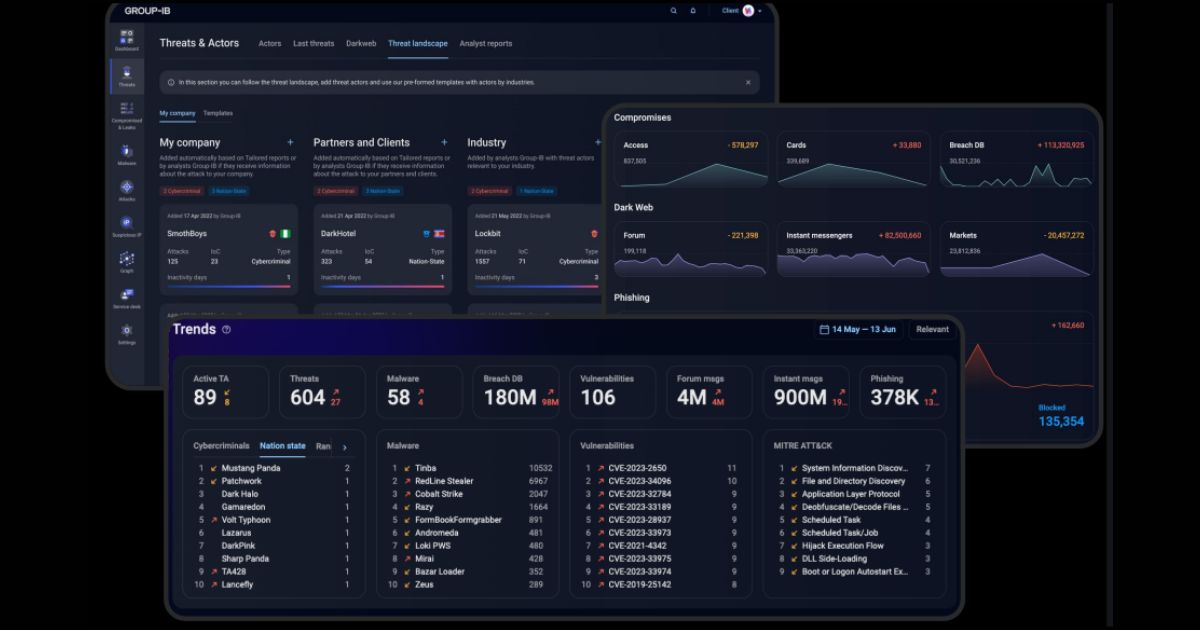1200x630 pixels.
Task: Open the Graph view icon
Action: point(127,260)
